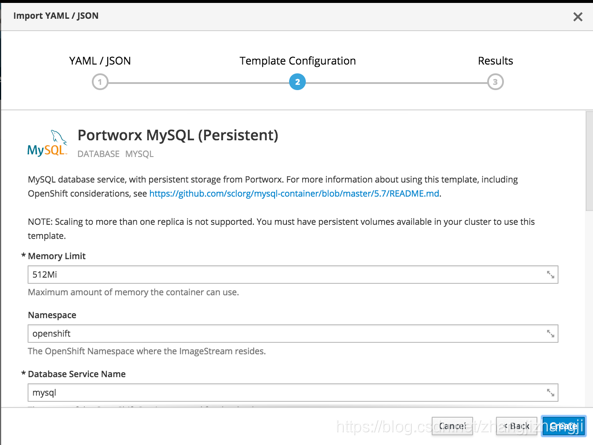Open the mysql-container README GitHub link
593x445 pixels.
294,194
